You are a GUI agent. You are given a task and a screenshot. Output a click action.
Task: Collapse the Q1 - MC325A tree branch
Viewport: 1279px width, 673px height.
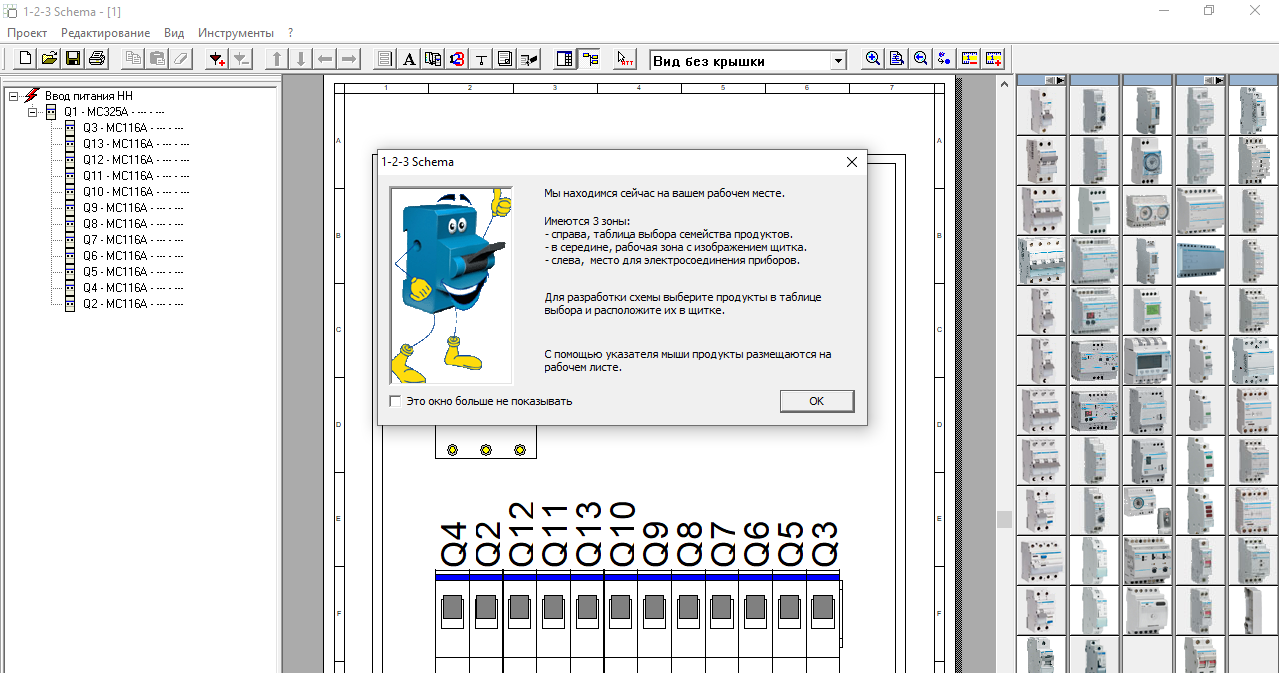click(33, 112)
